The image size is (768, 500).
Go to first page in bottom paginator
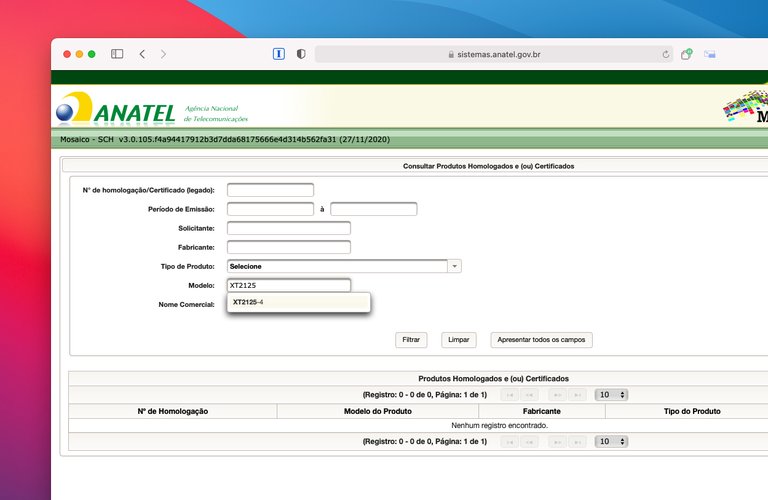(x=510, y=442)
